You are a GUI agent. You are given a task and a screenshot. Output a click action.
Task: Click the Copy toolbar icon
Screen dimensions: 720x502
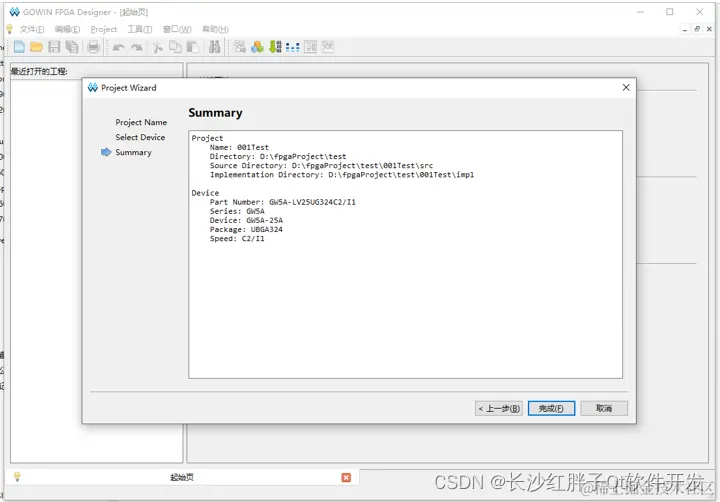coord(175,47)
